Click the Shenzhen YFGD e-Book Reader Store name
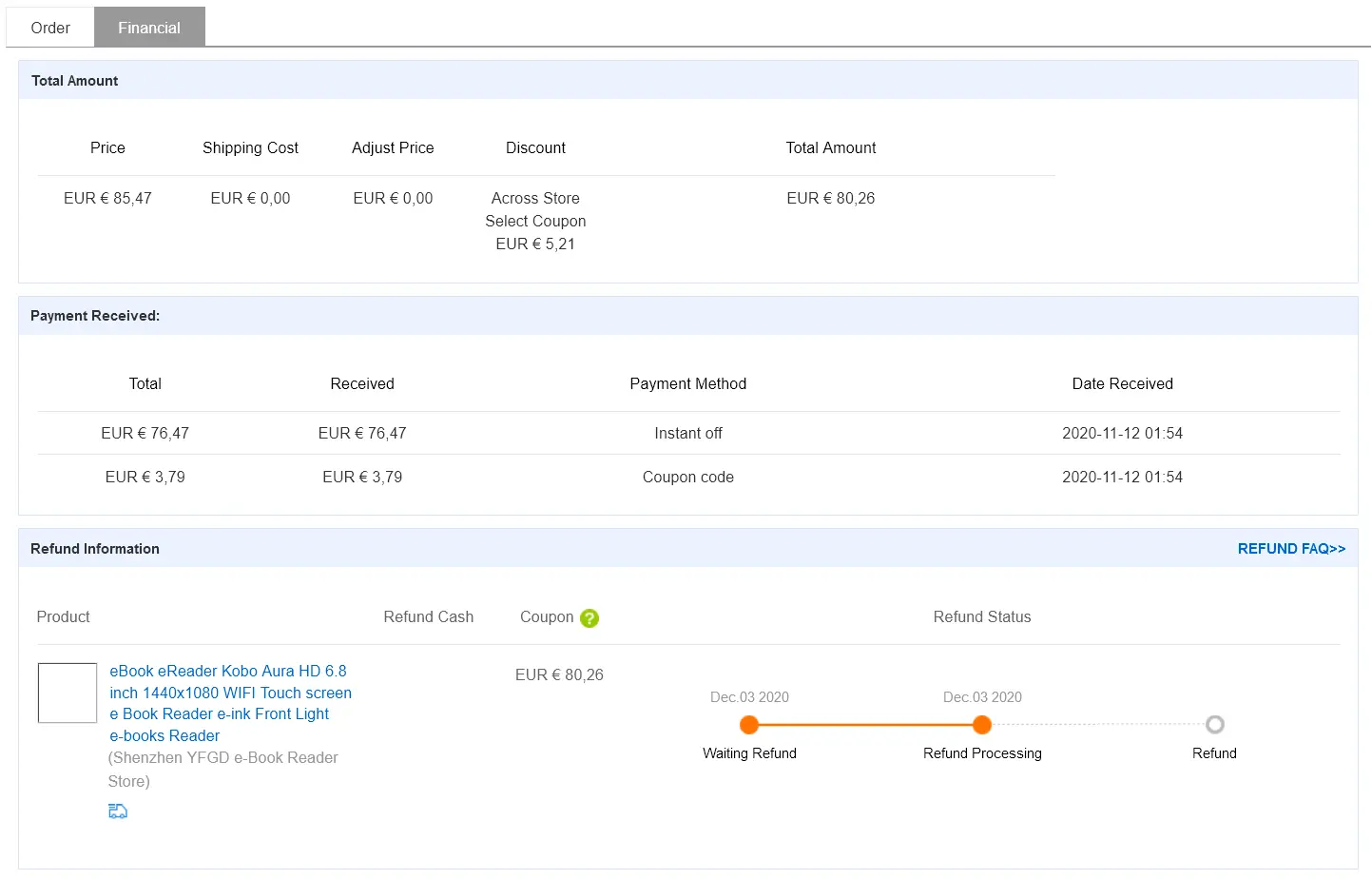1372x879 pixels. click(223, 770)
